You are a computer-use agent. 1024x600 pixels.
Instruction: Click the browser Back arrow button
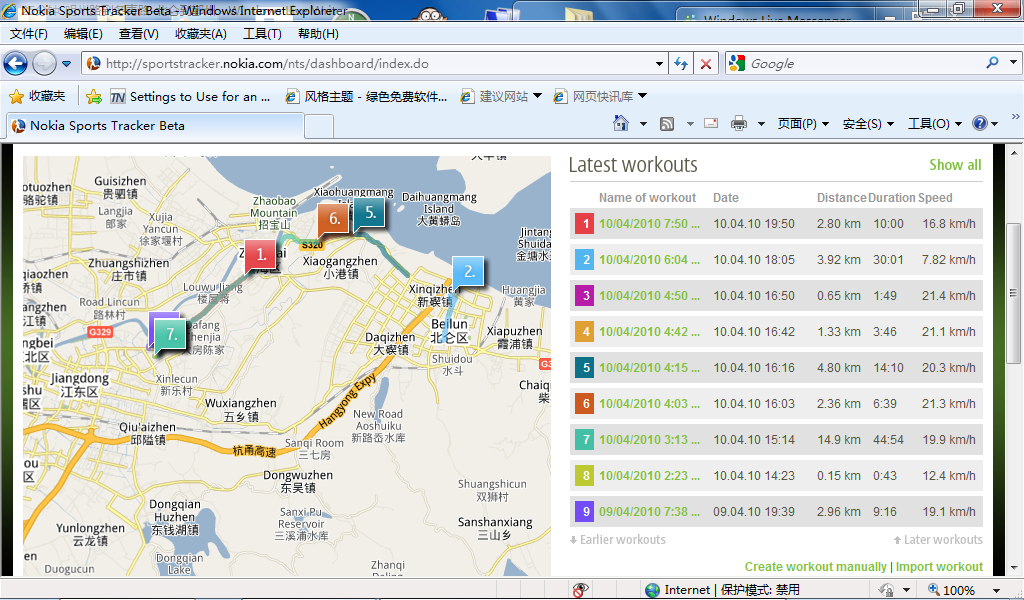(x=16, y=63)
